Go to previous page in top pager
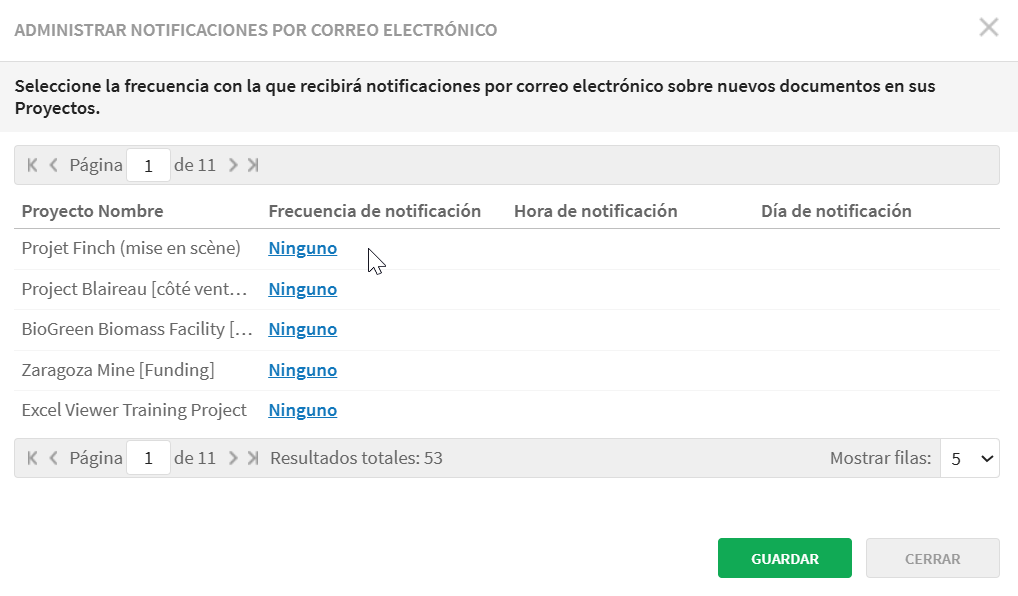 (54, 165)
